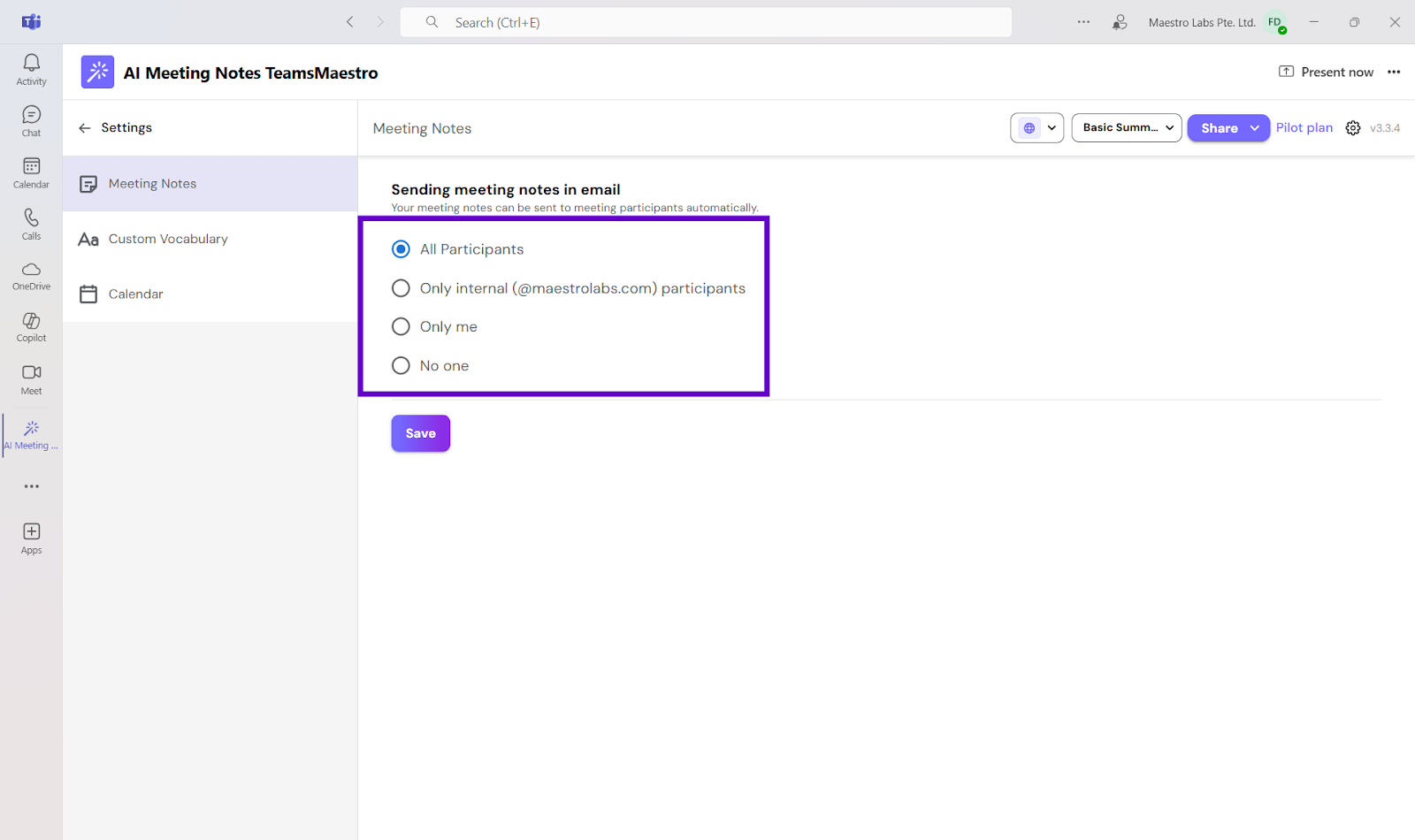Open the Pilot plan link
This screenshot has height=840, width=1415.
point(1304,128)
